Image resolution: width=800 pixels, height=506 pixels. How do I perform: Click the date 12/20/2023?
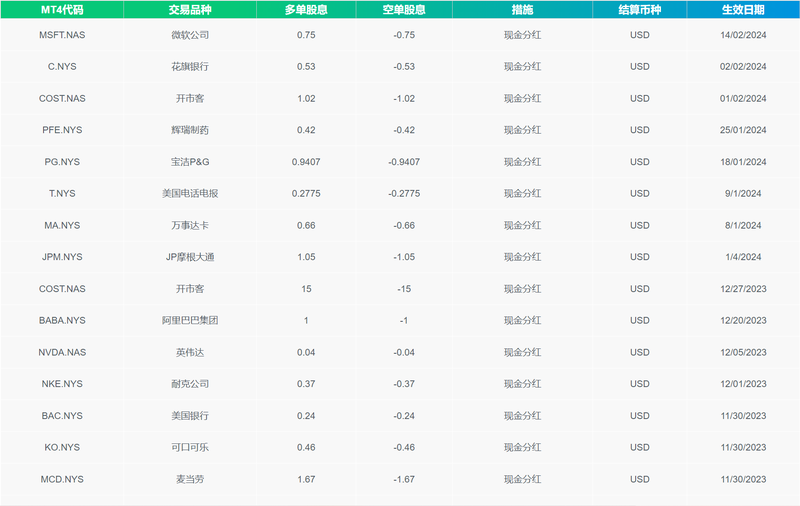click(x=743, y=320)
